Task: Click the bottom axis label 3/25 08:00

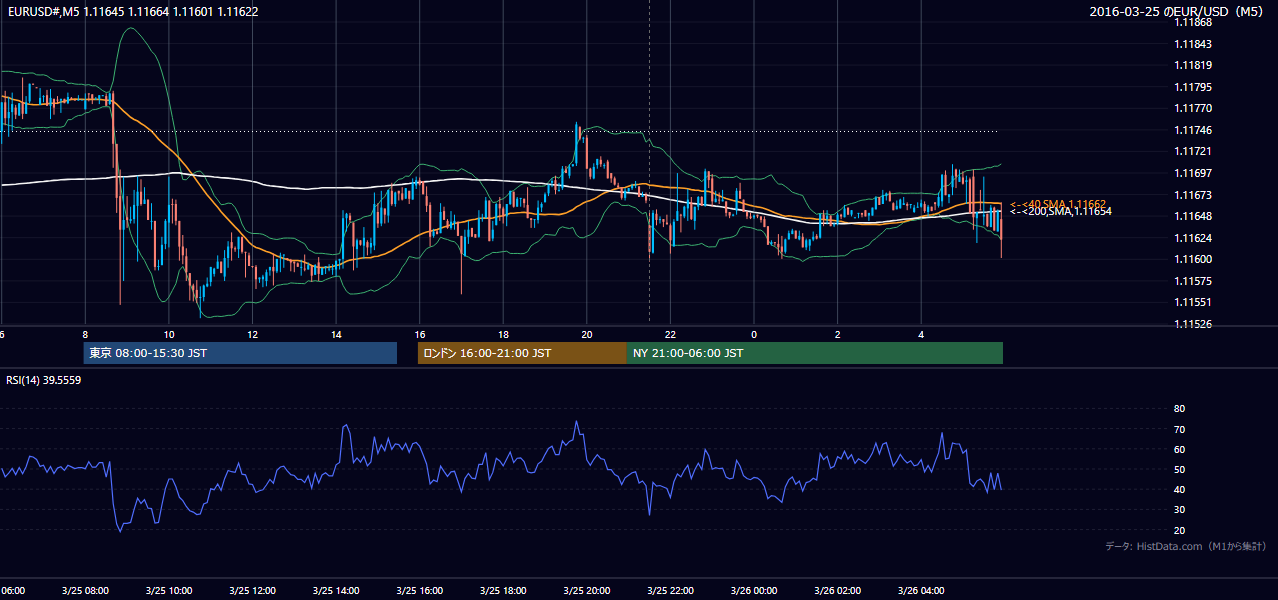Action: coord(85,591)
